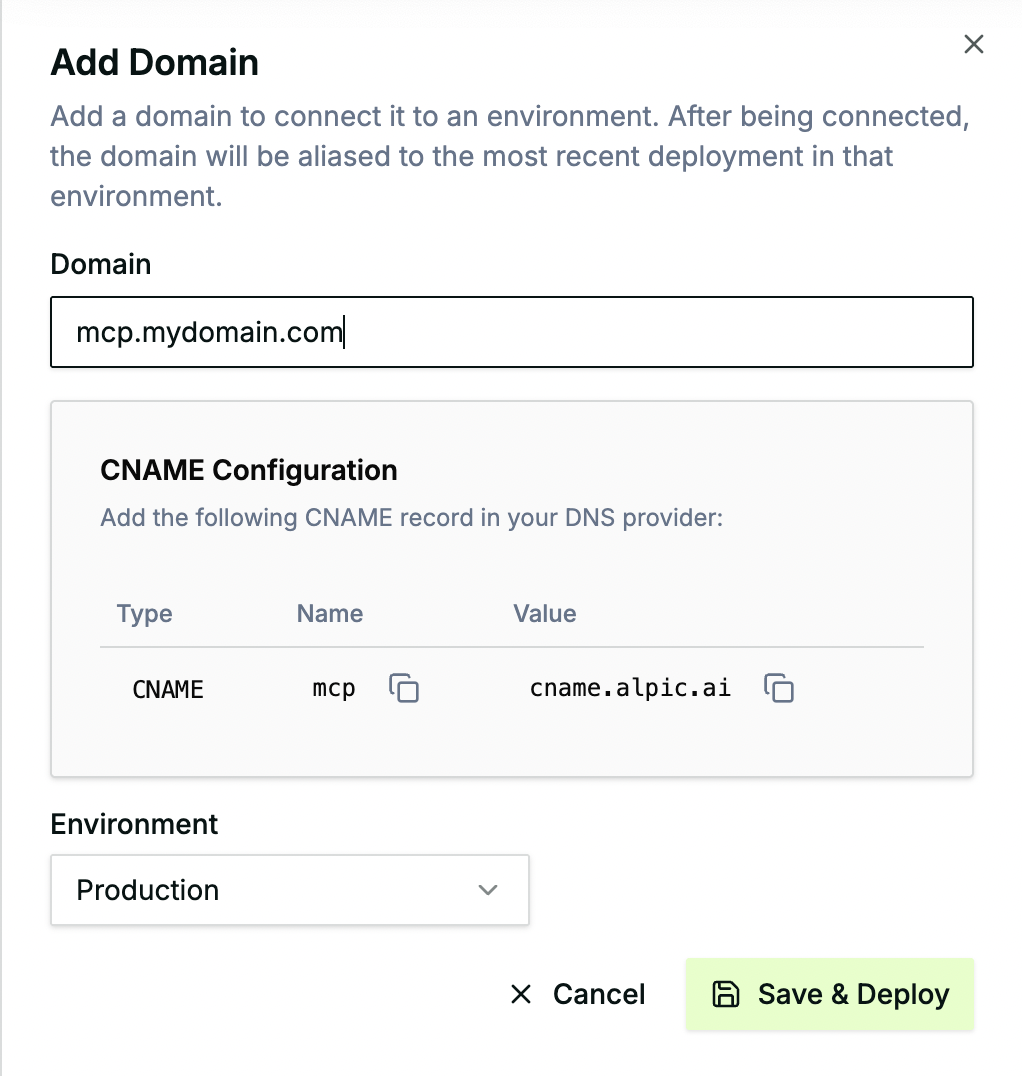Screen dimensions: 1022x1076
Task: Click the Cancel button
Action: pyautogui.click(x=577, y=994)
